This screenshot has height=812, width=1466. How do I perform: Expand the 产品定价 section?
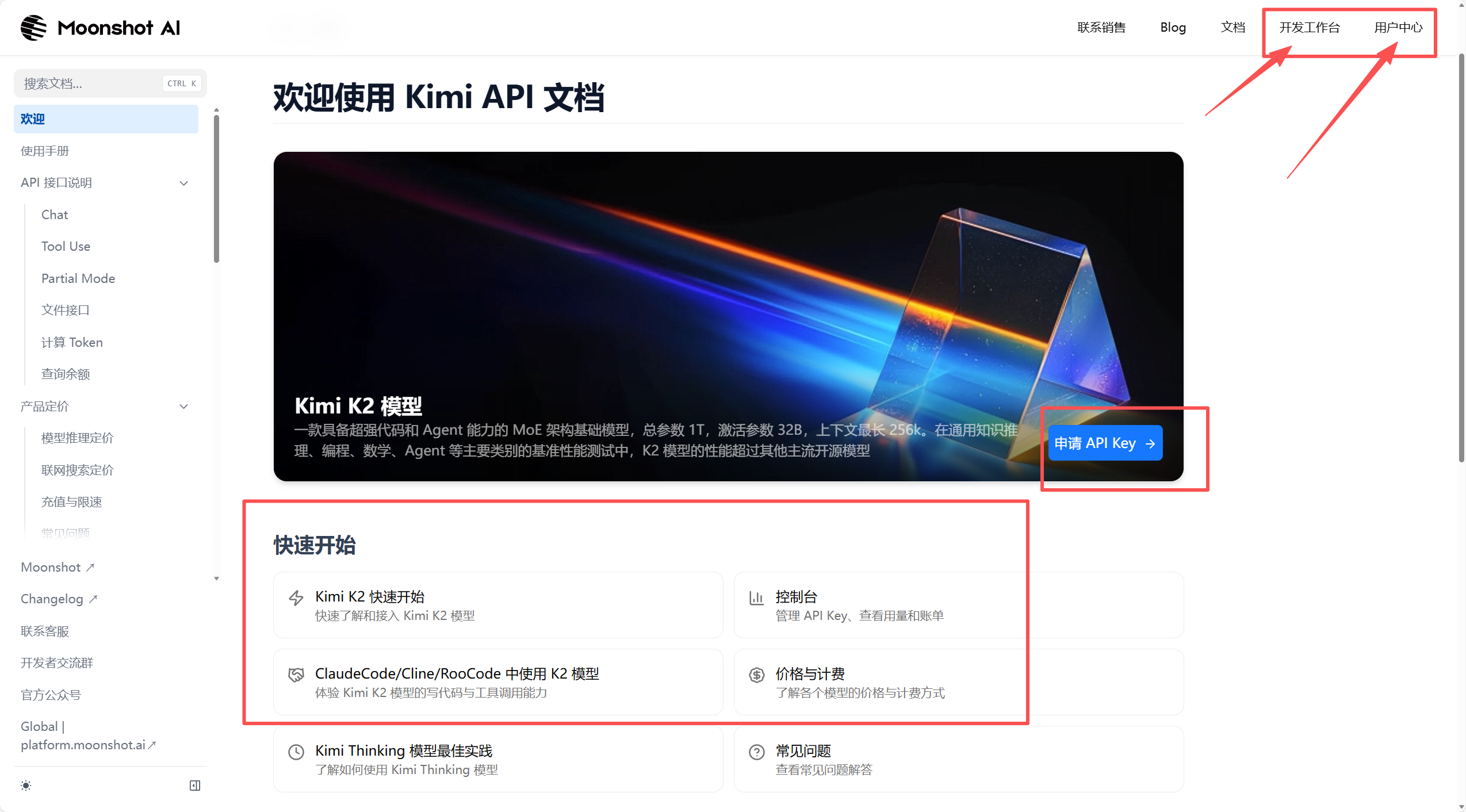pyautogui.click(x=183, y=406)
